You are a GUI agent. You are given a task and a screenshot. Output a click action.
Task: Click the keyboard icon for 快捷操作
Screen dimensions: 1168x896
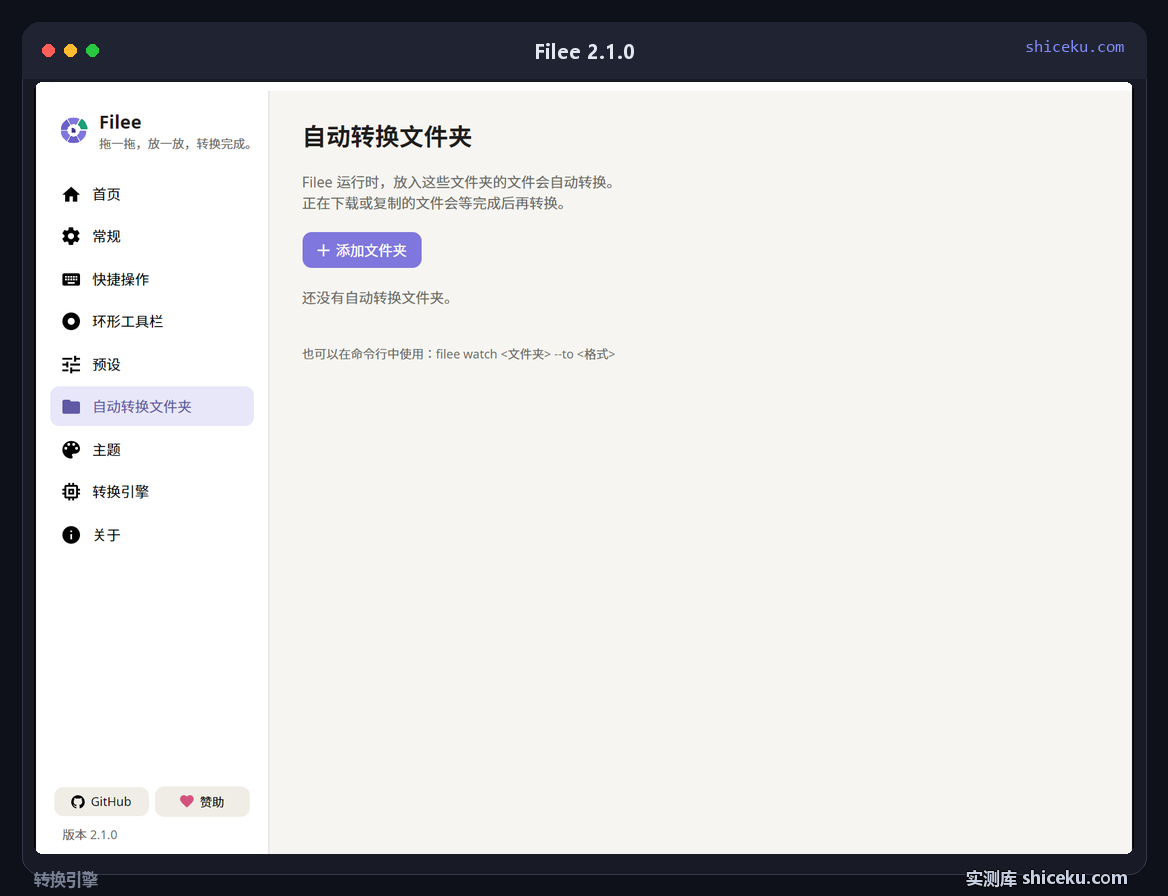coord(71,279)
